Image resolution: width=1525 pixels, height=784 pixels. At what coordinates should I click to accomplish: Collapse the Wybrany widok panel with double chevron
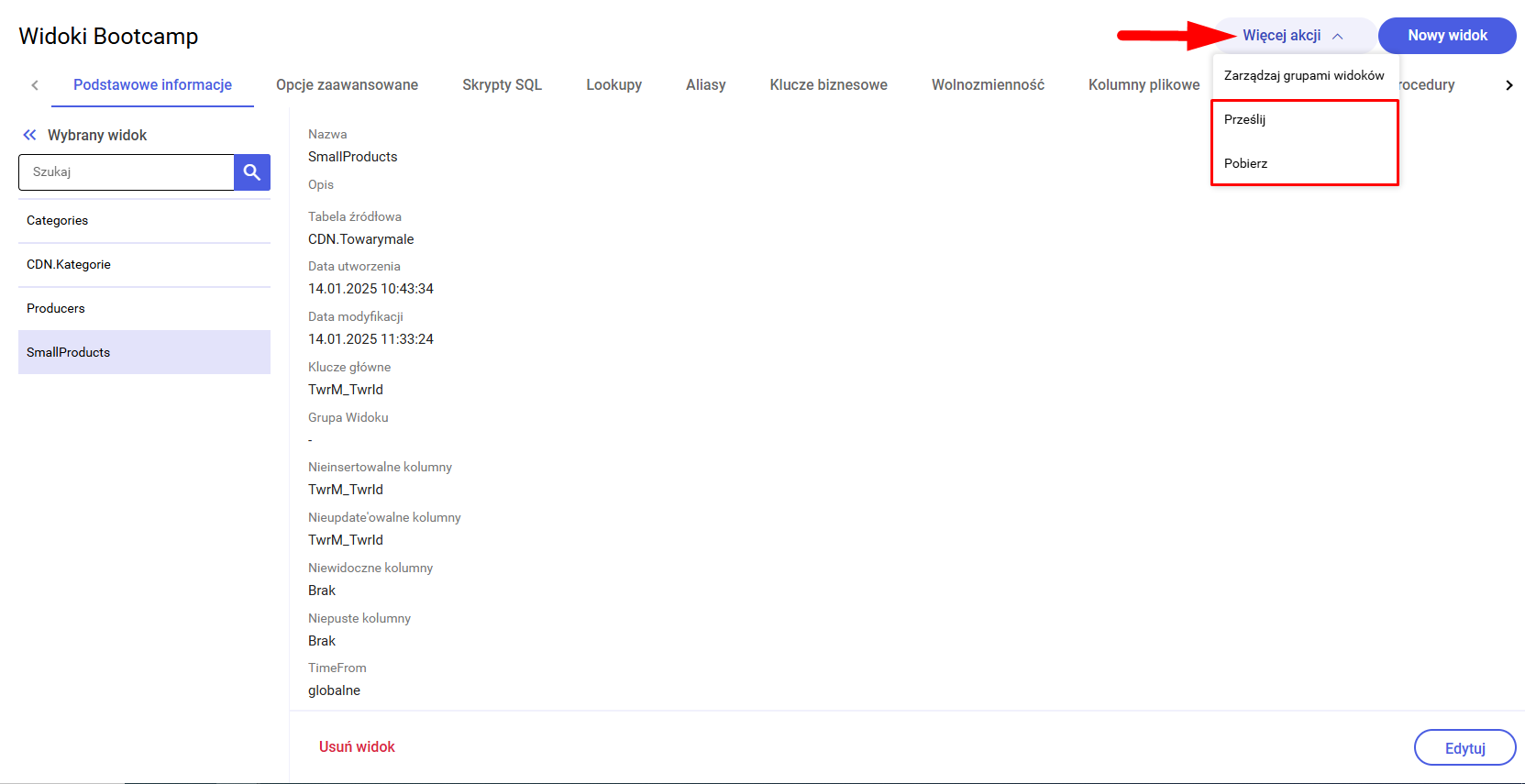29,135
